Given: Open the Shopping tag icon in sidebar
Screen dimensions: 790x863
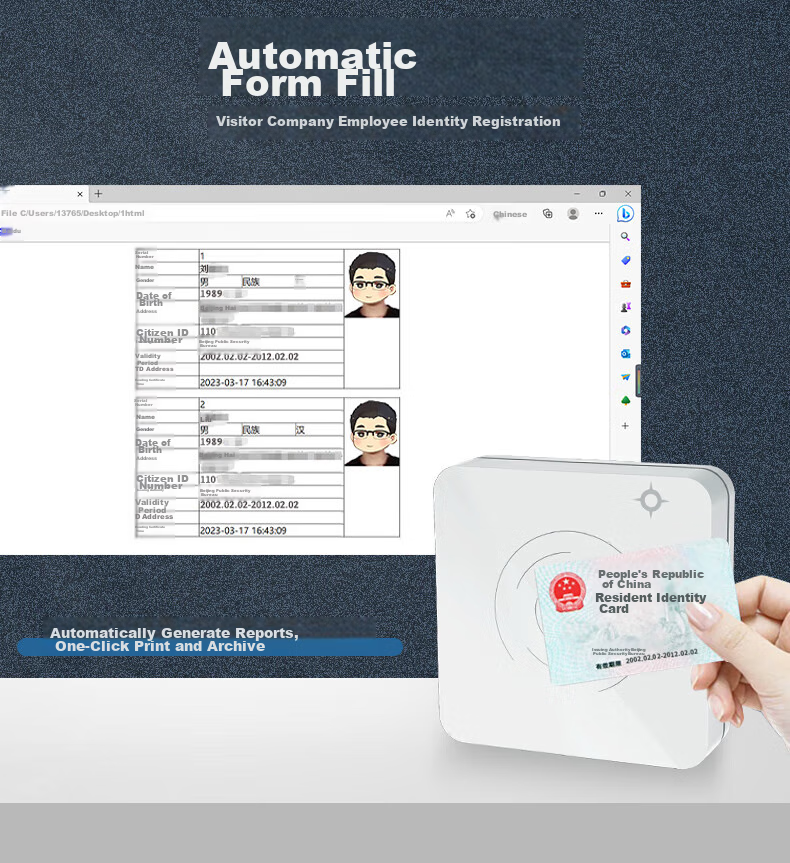Looking at the screenshot, I should pyautogui.click(x=625, y=260).
